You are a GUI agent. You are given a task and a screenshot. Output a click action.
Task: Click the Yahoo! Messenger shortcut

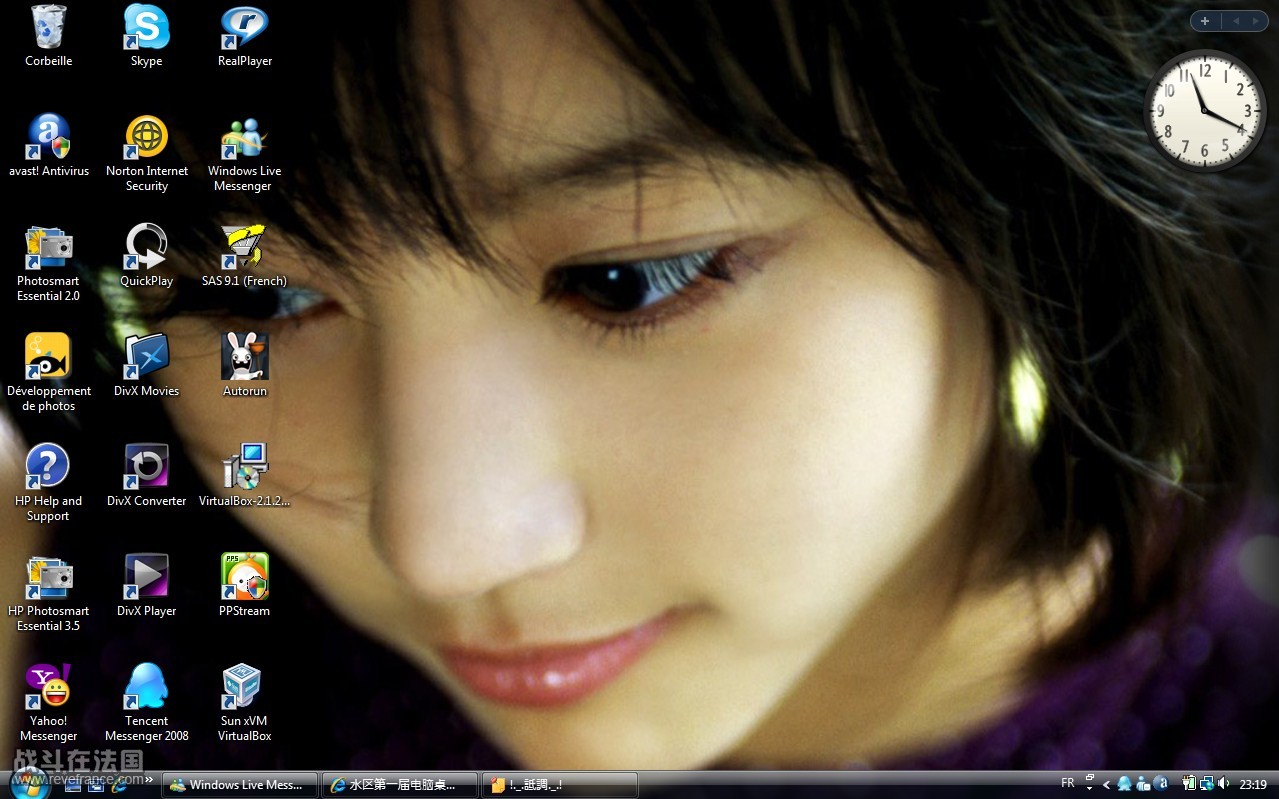(x=48, y=704)
